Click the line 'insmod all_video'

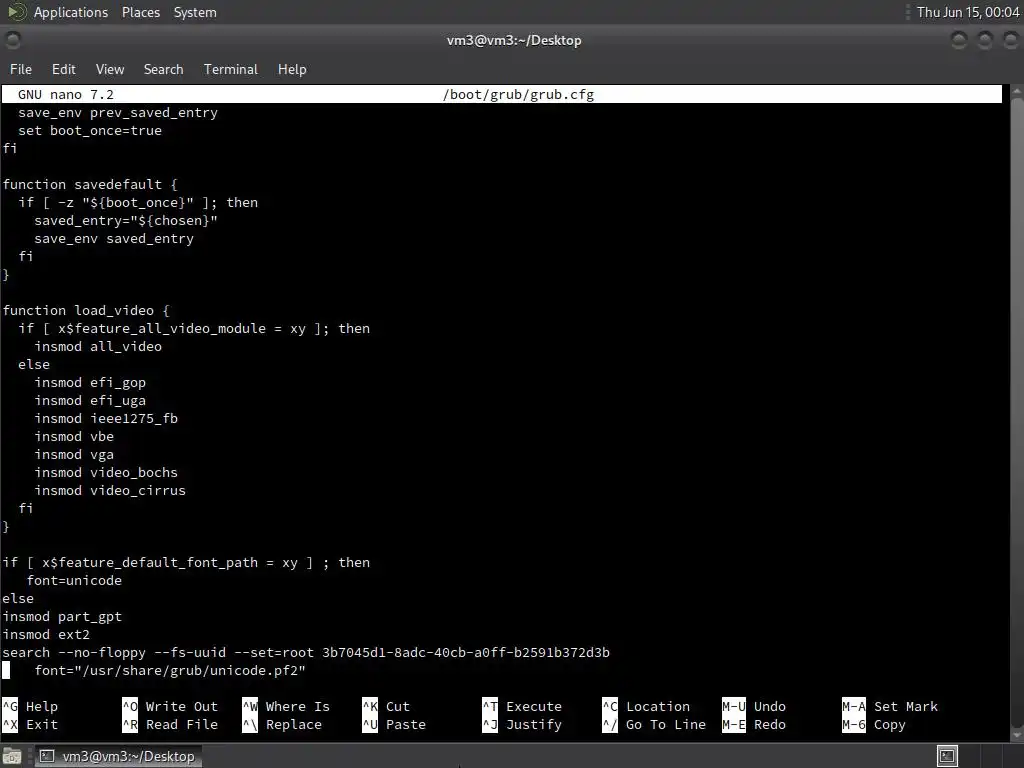coord(98,347)
